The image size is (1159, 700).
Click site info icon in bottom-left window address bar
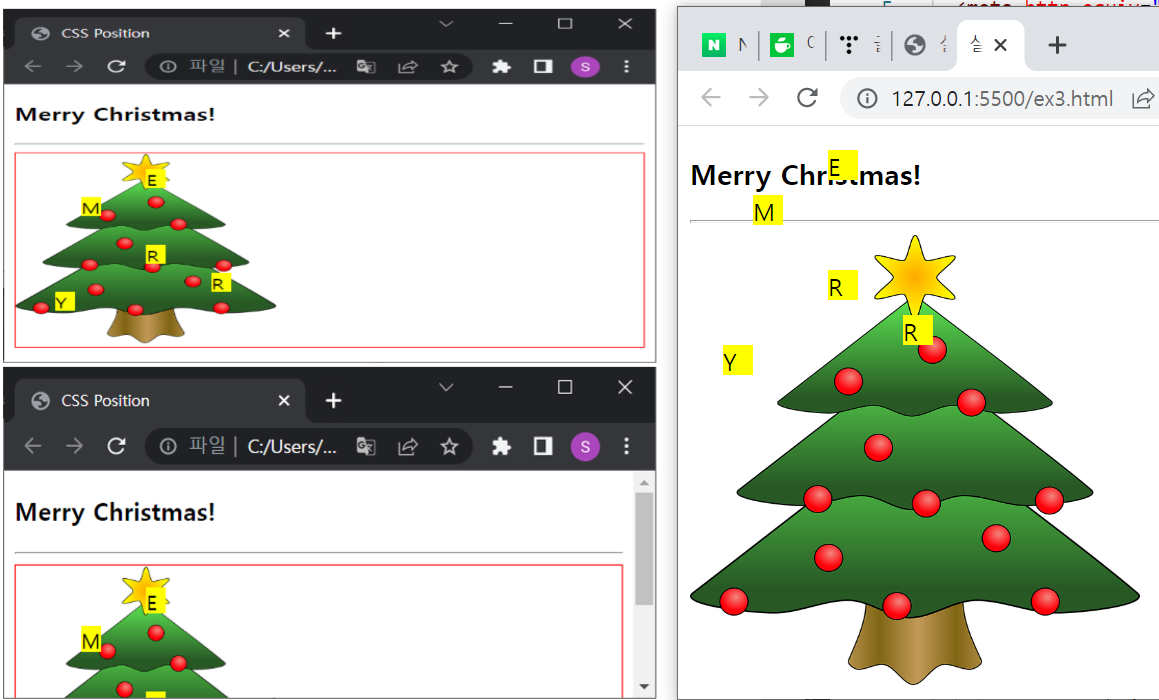(168, 446)
